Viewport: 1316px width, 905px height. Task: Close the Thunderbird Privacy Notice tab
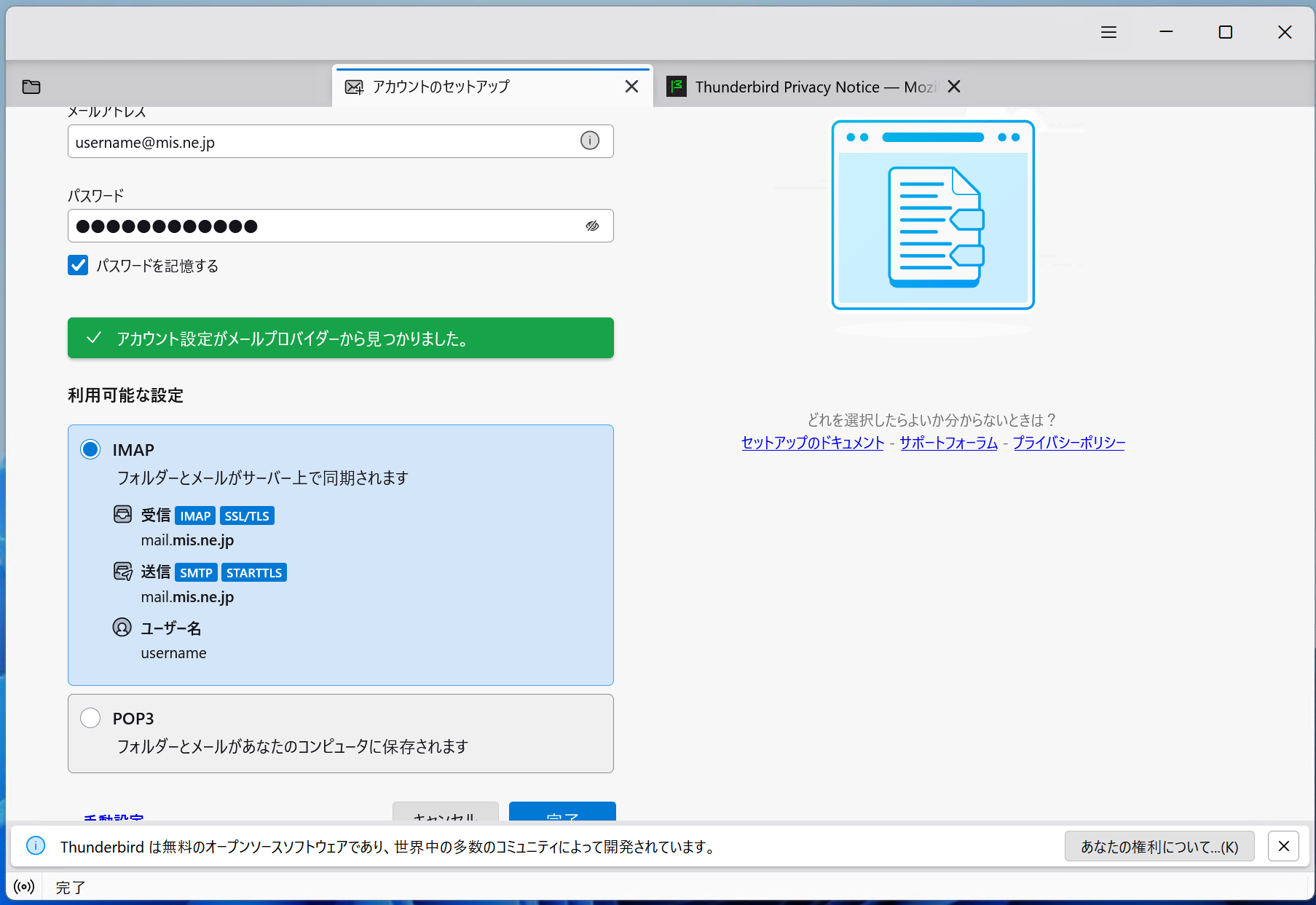pos(954,87)
